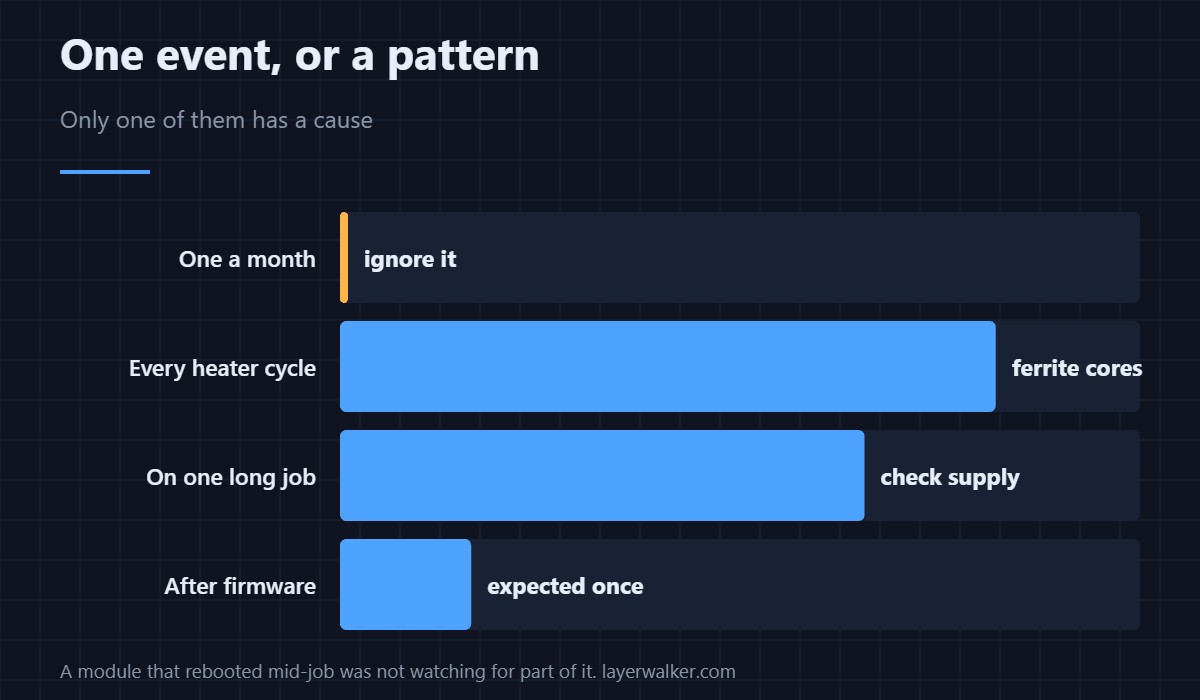The width and height of the screenshot is (1200, 700).
Task: Click the 'check supply' annotation
Action: 950,477
